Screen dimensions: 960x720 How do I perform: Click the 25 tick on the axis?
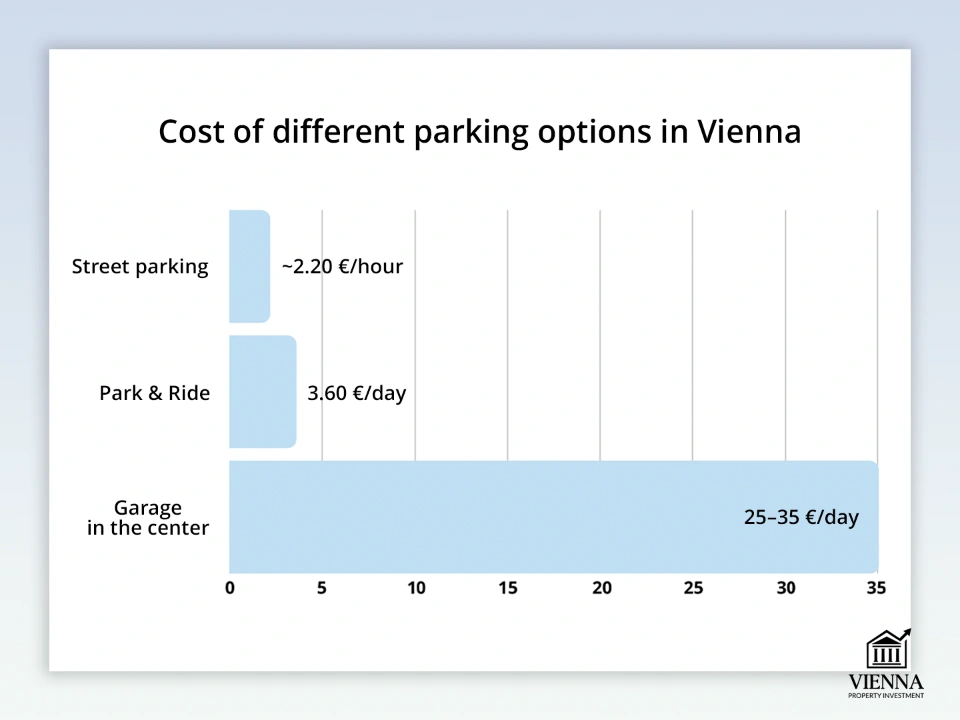tap(693, 588)
